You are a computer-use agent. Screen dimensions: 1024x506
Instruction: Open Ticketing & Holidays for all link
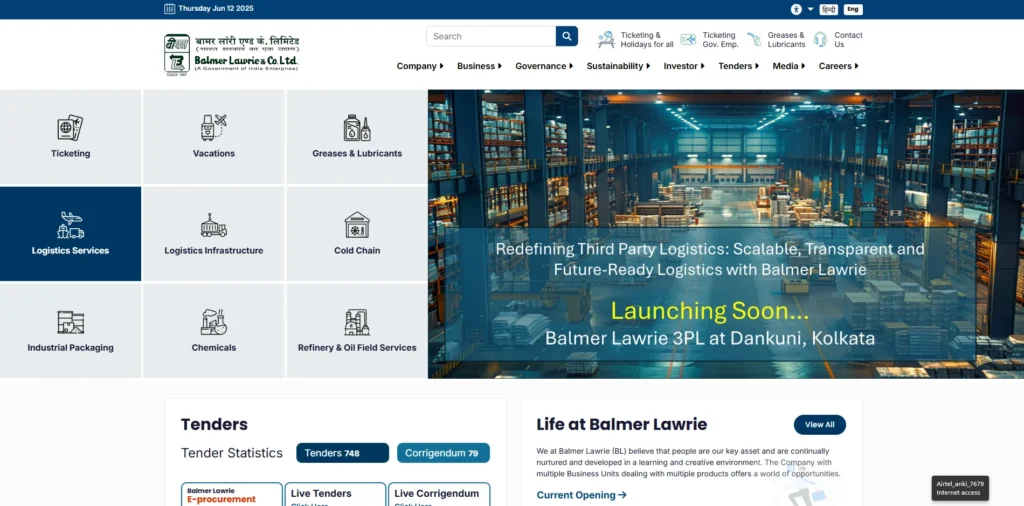point(647,40)
